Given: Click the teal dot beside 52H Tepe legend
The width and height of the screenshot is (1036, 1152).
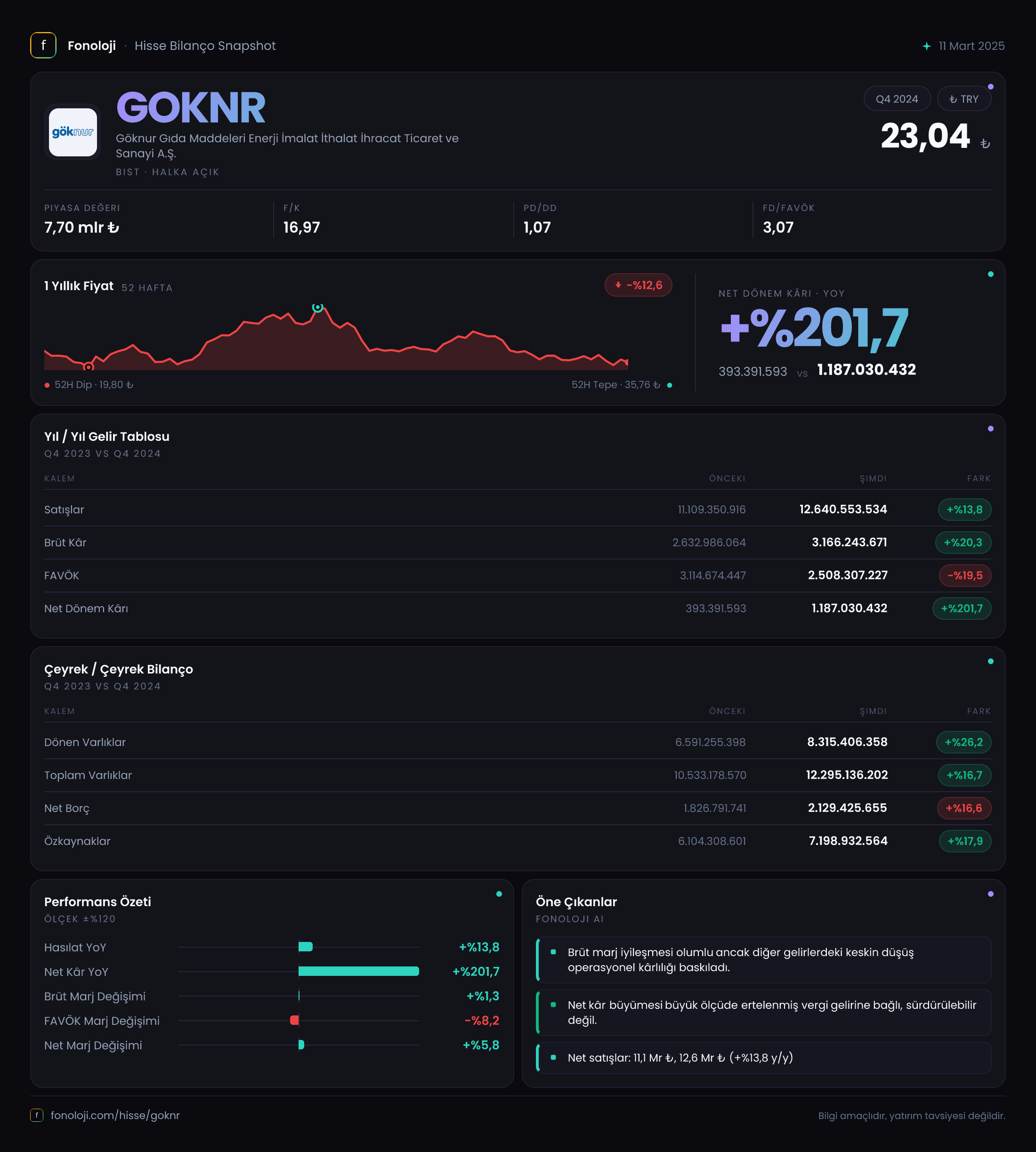Looking at the screenshot, I should pyautogui.click(x=670, y=385).
